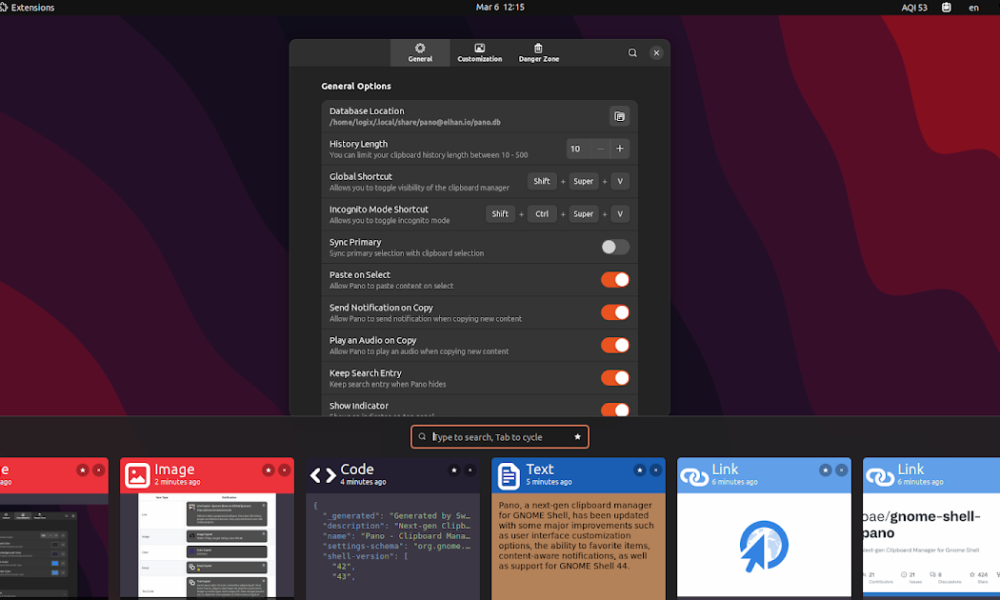Screen dimensions: 1000x600
Task: Click the Pano clipboard indicator in top bar
Action: [946, 8]
